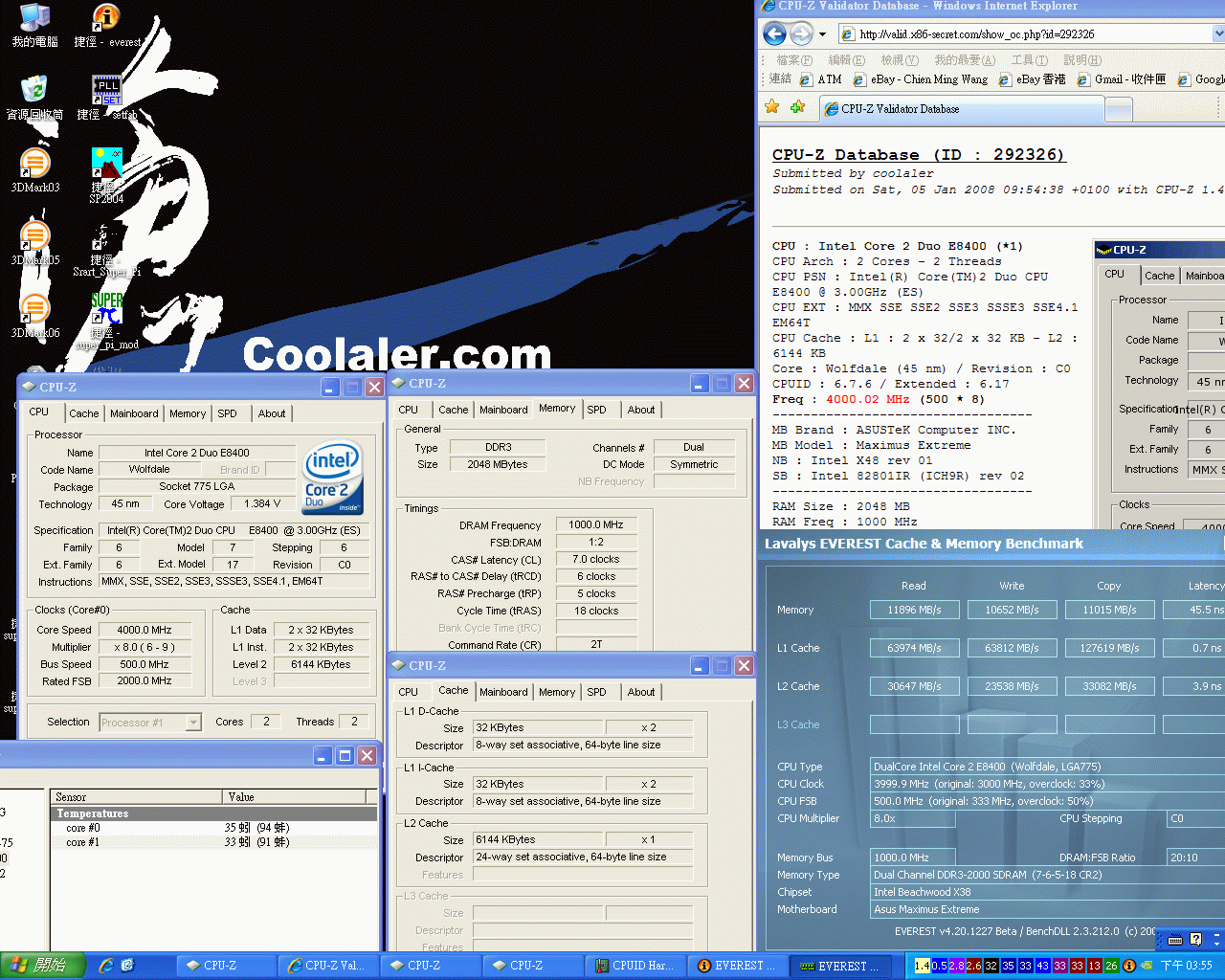The image size is (1225, 980).
Task: Click the Internet Explorer quick launch icon
Action: [106, 966]
